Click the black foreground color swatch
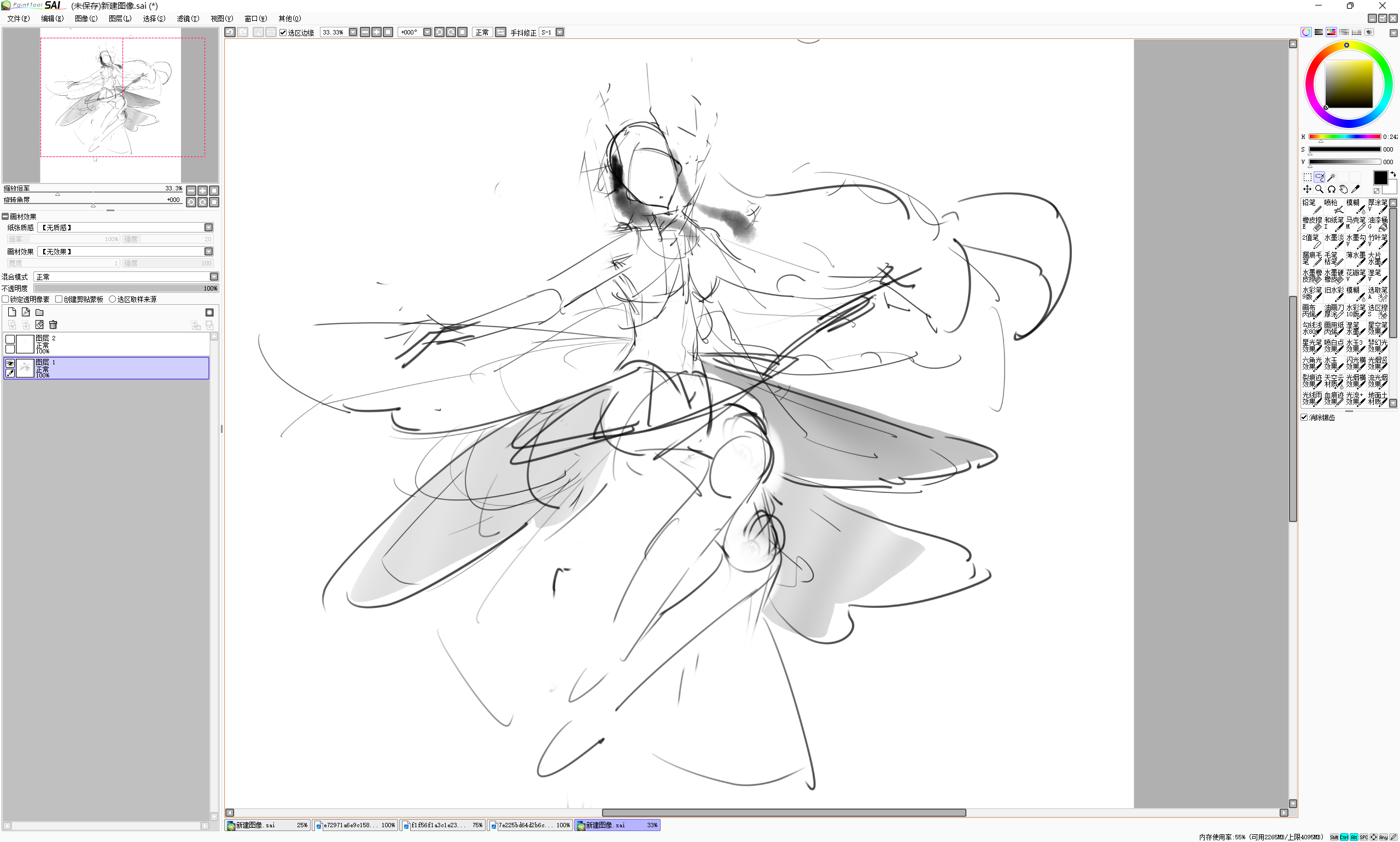The image size is (1400, 842). 1381,178
